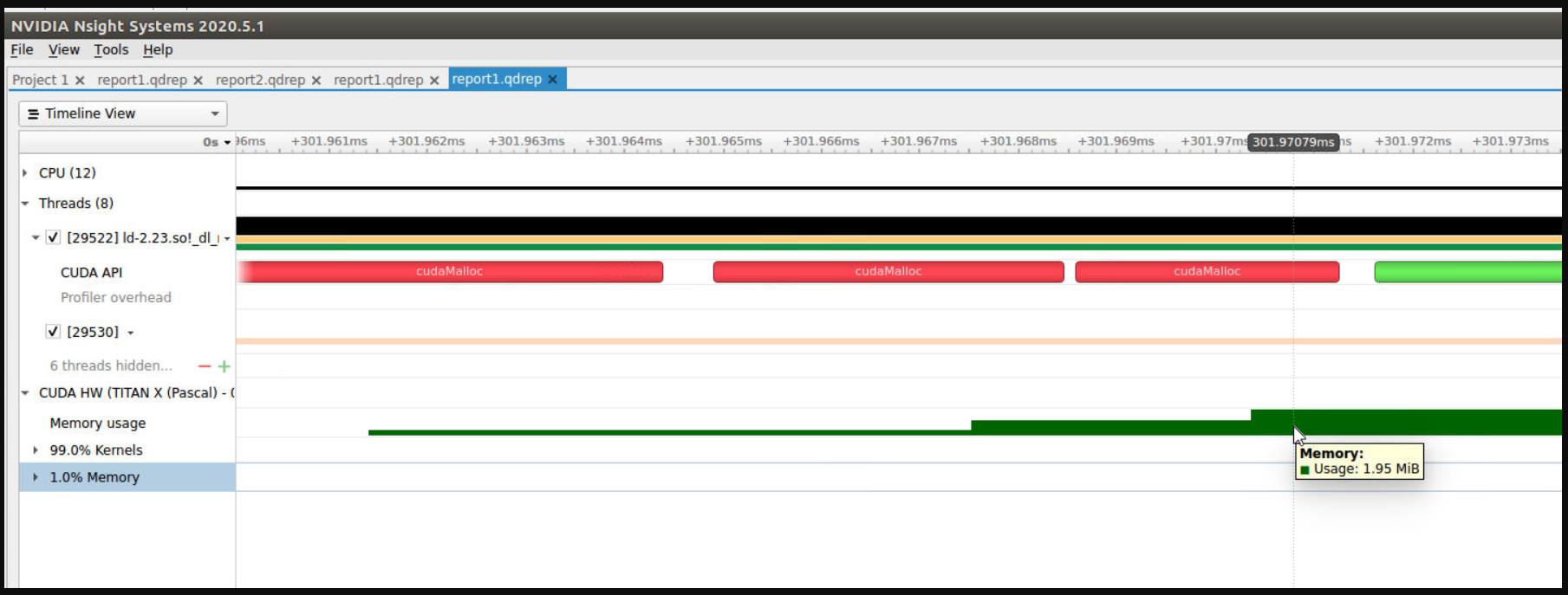Select the CUDA API row label

pyautogui.click(x=91, y=272)
